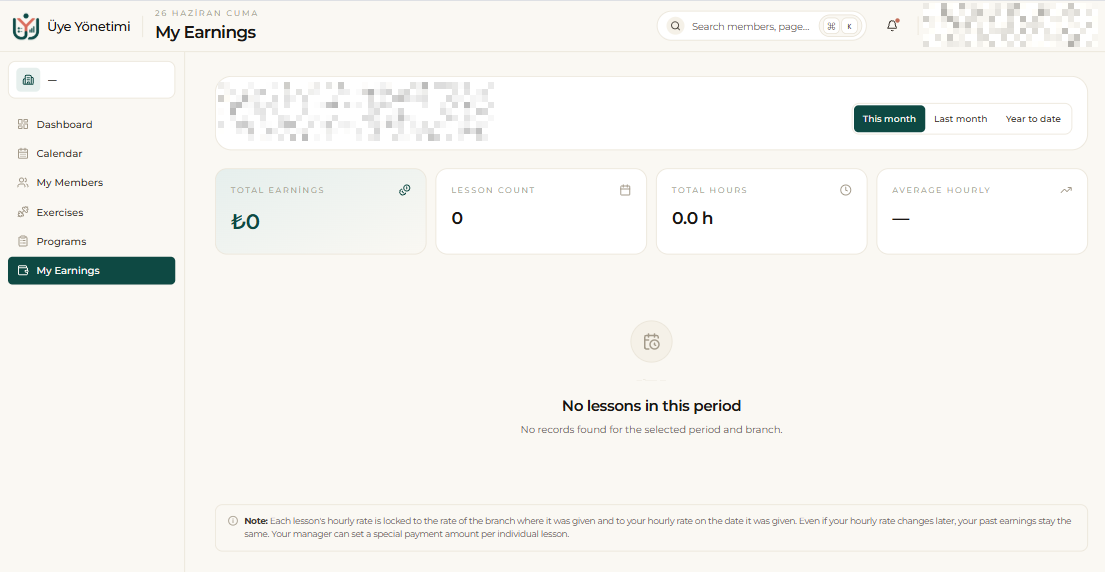Click the Total Earnings coins icon
1105x572 pixels.
(x=405, y=190)
